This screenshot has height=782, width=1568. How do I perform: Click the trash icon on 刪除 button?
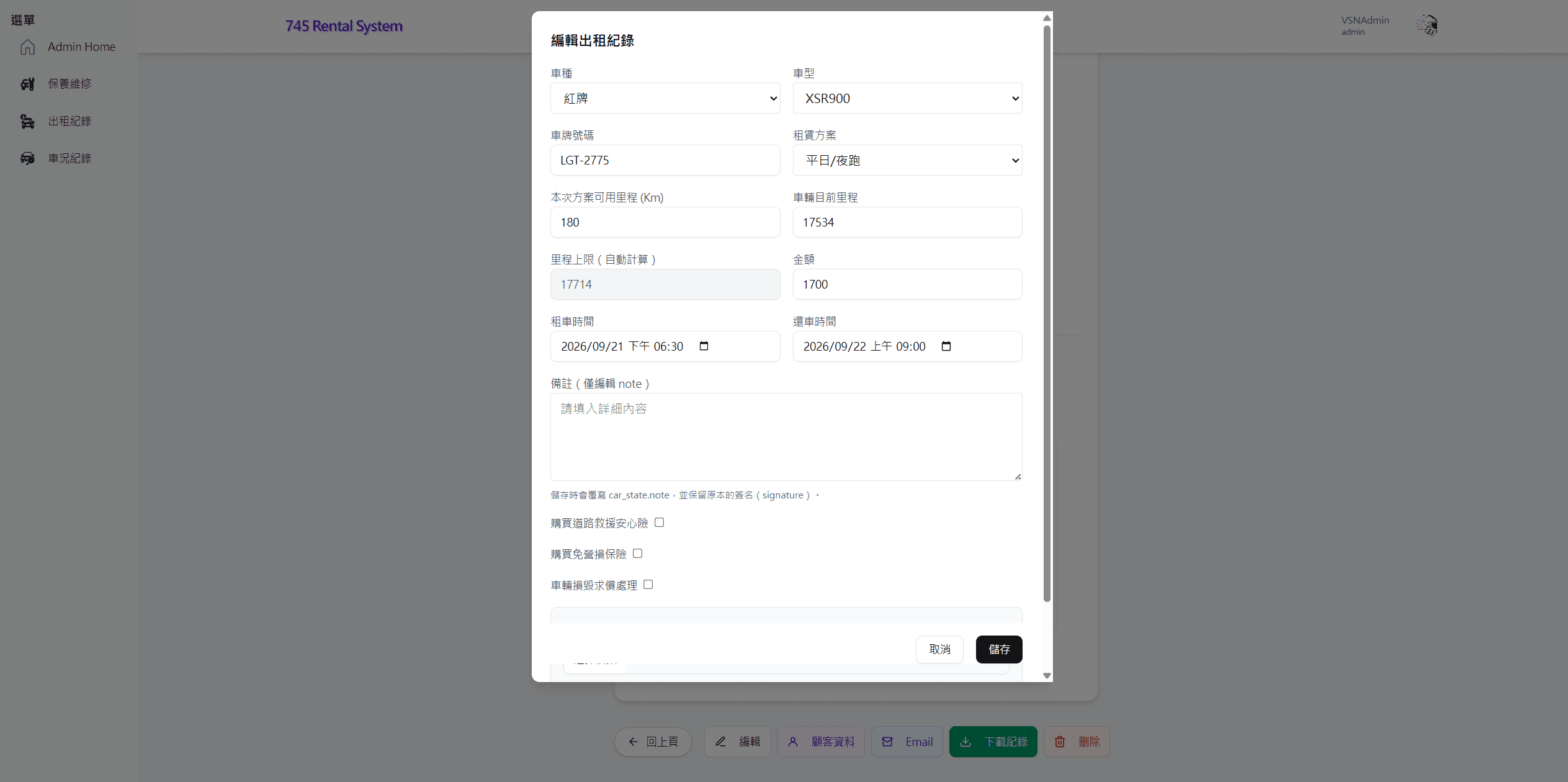coord(1060,742)
